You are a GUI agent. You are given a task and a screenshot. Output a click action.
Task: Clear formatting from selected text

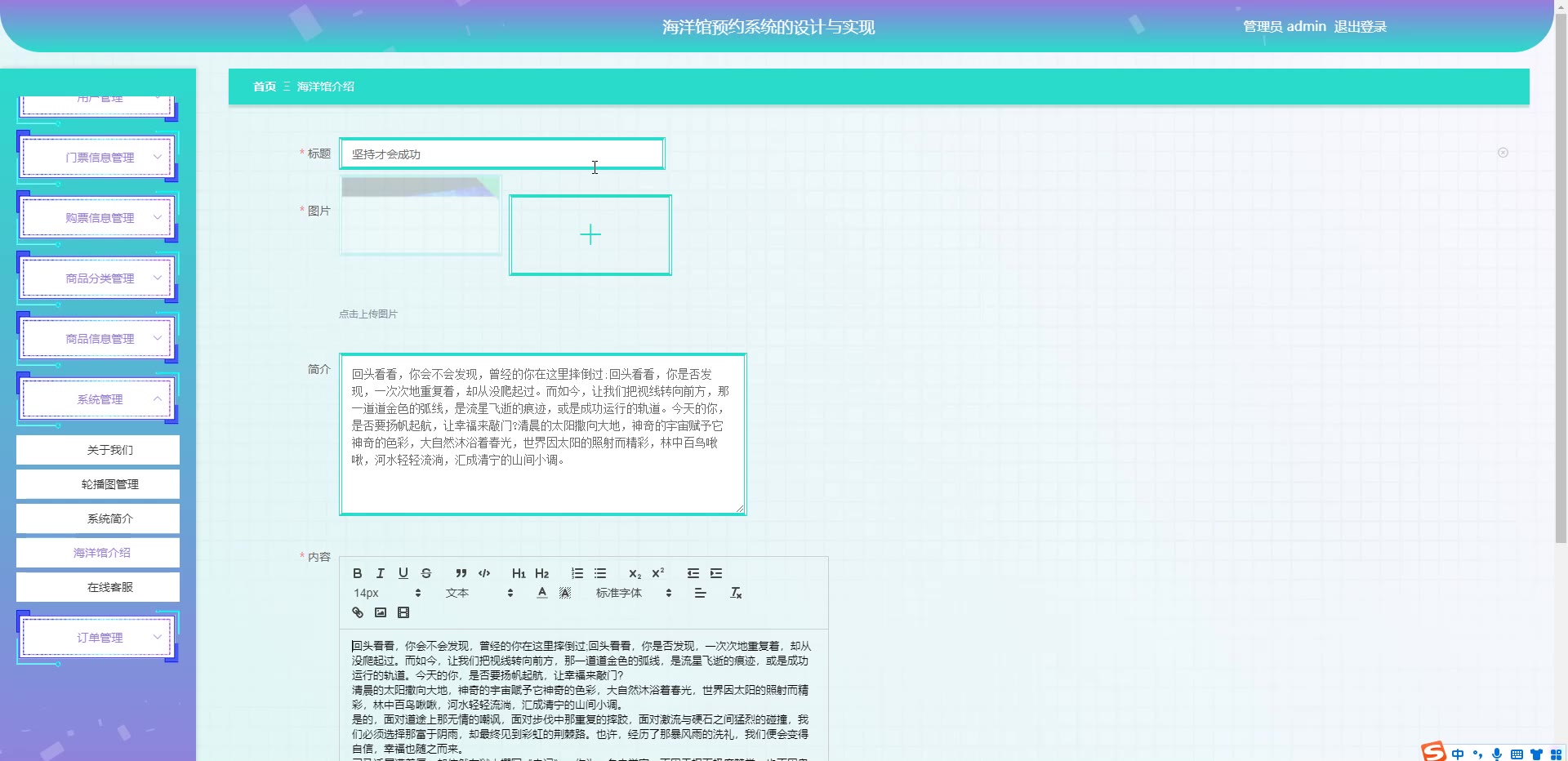(x=736, y=593)
